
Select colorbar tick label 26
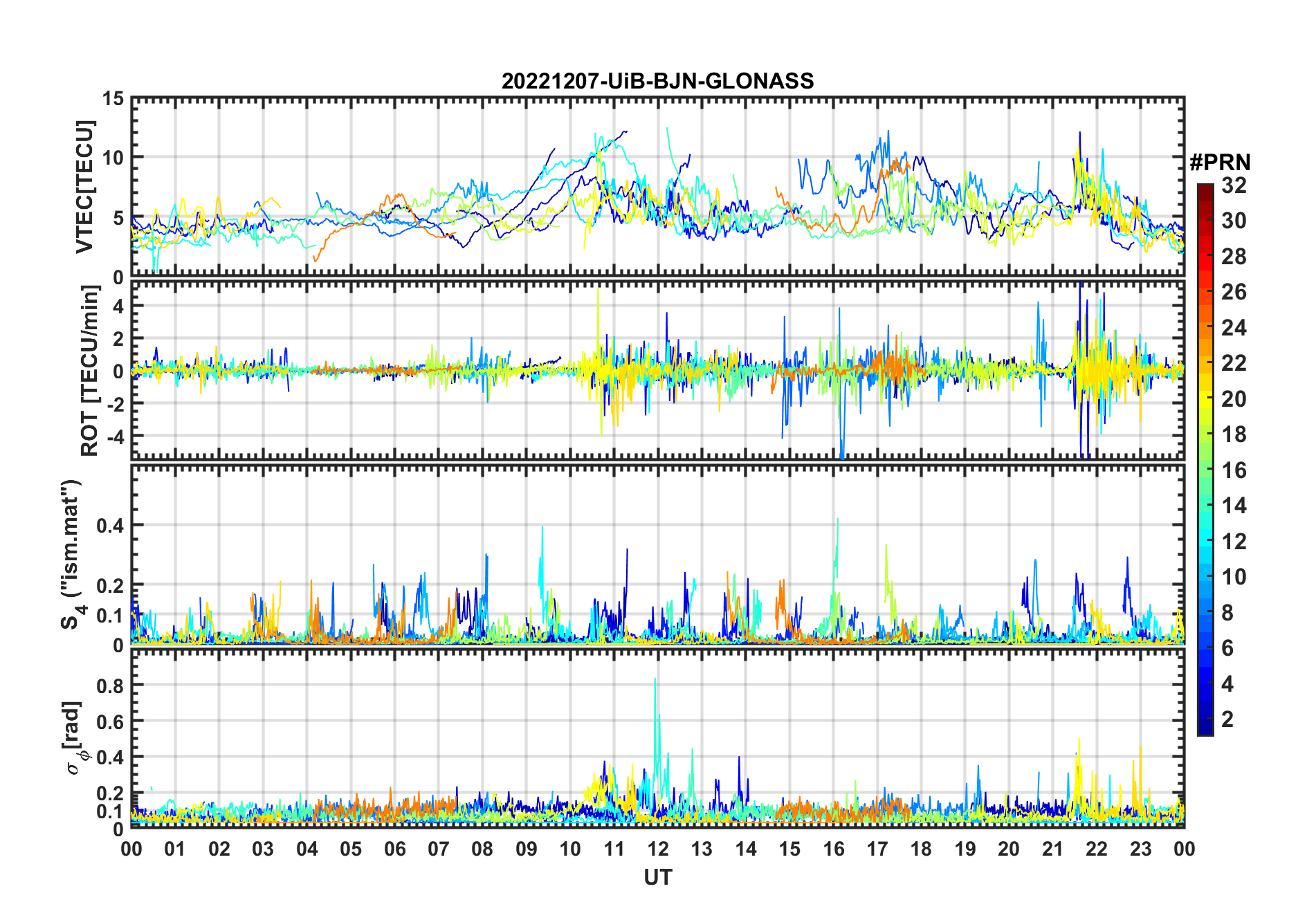(x=1234, y=292)
